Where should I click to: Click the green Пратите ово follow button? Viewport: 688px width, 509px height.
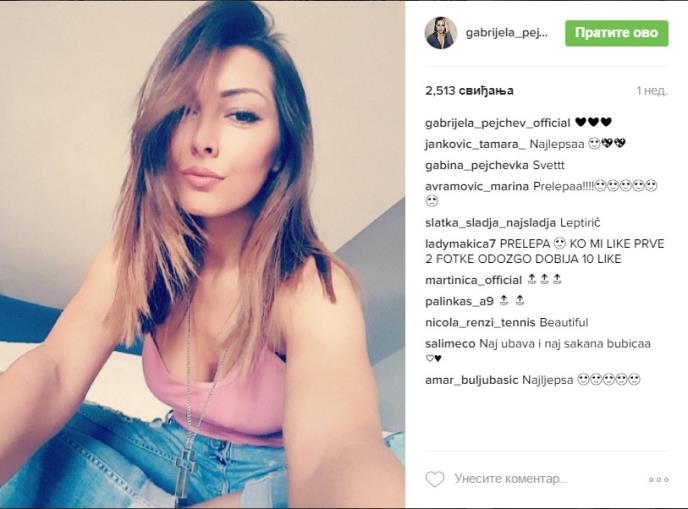coord(616,33)
